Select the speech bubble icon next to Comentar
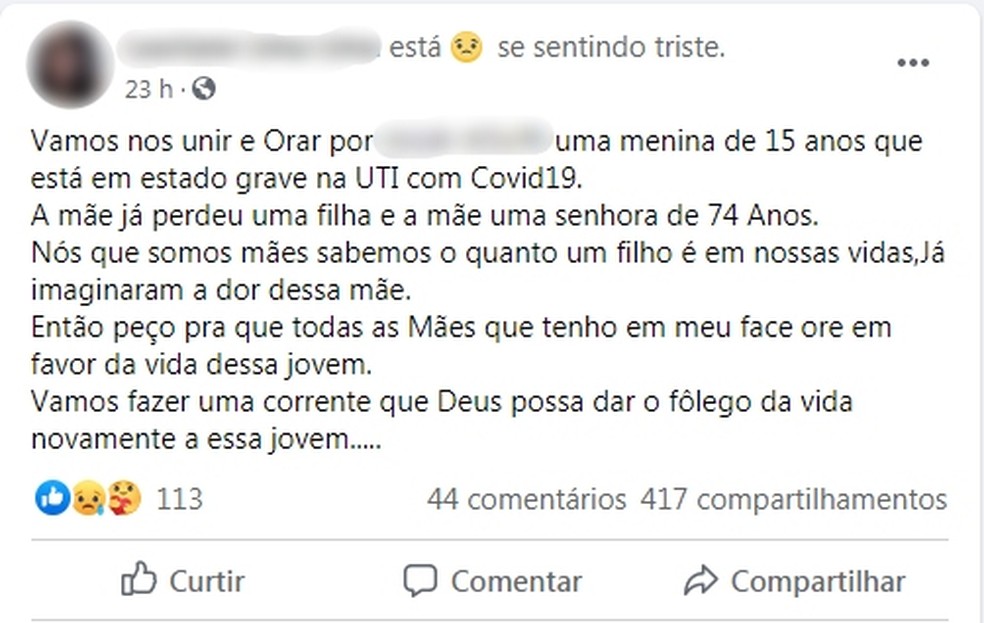984x623 pixels. [420, 580]
